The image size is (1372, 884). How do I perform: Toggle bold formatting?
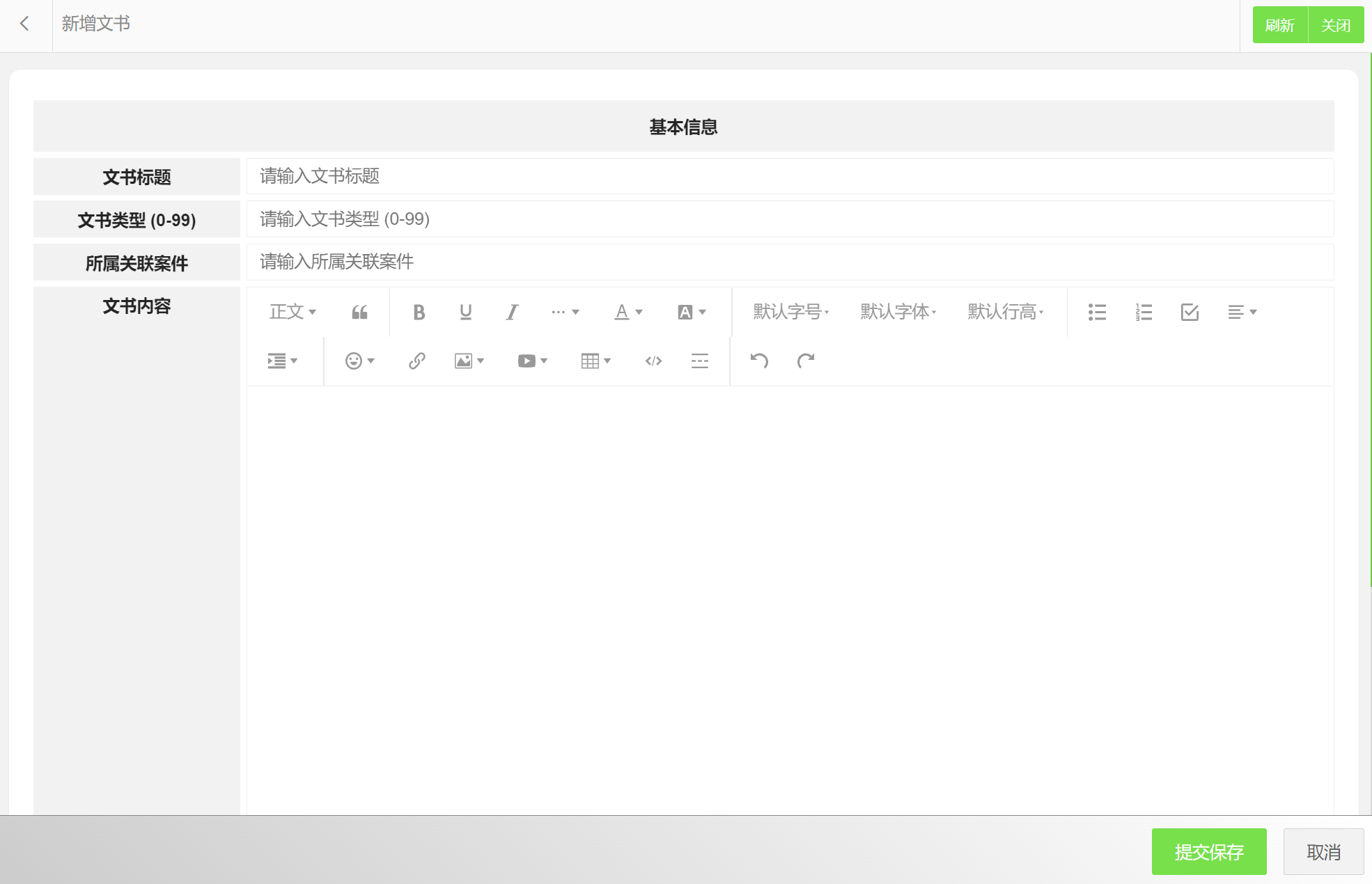419,312
